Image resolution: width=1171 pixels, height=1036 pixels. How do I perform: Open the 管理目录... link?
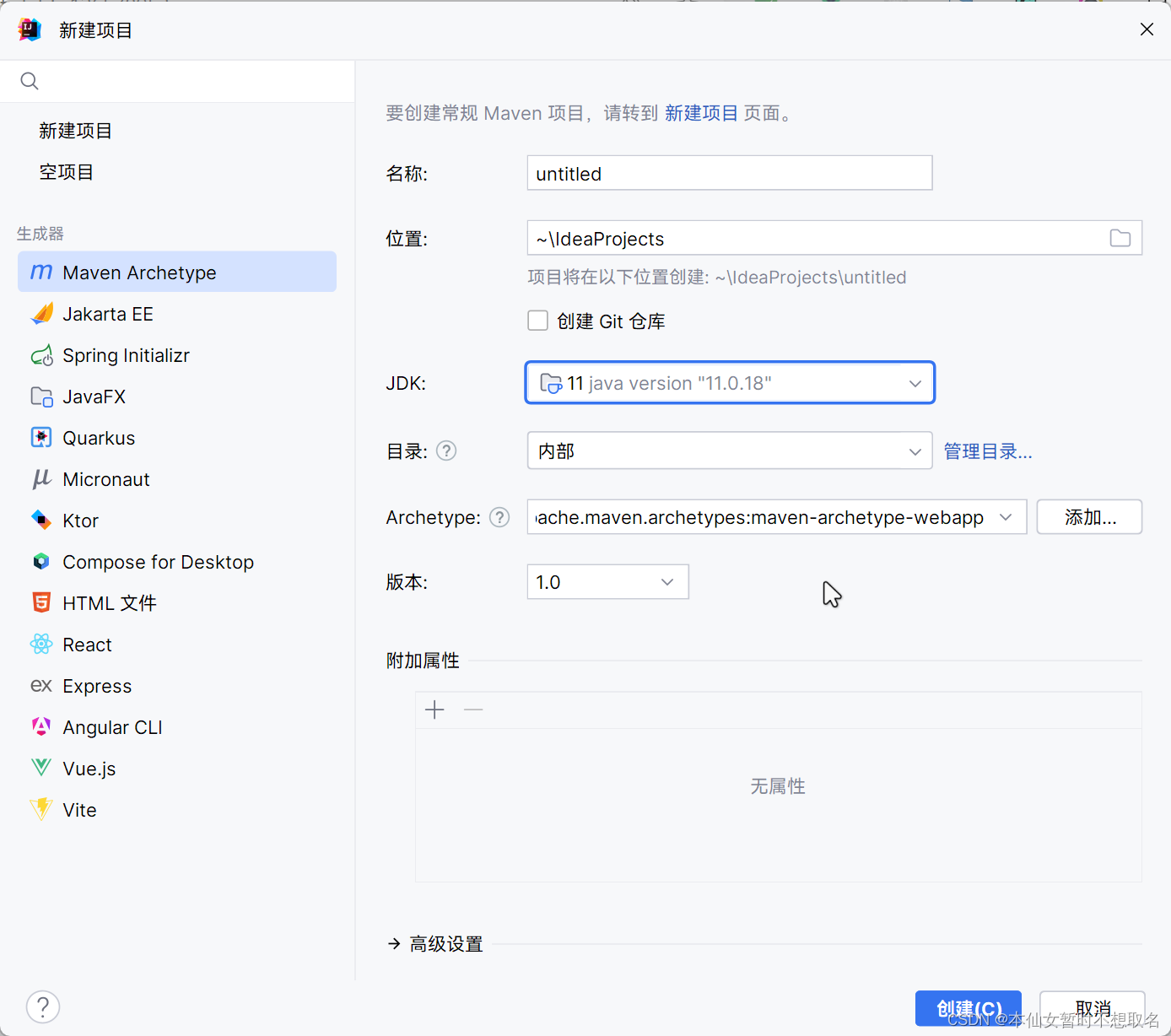click(988, 451)
